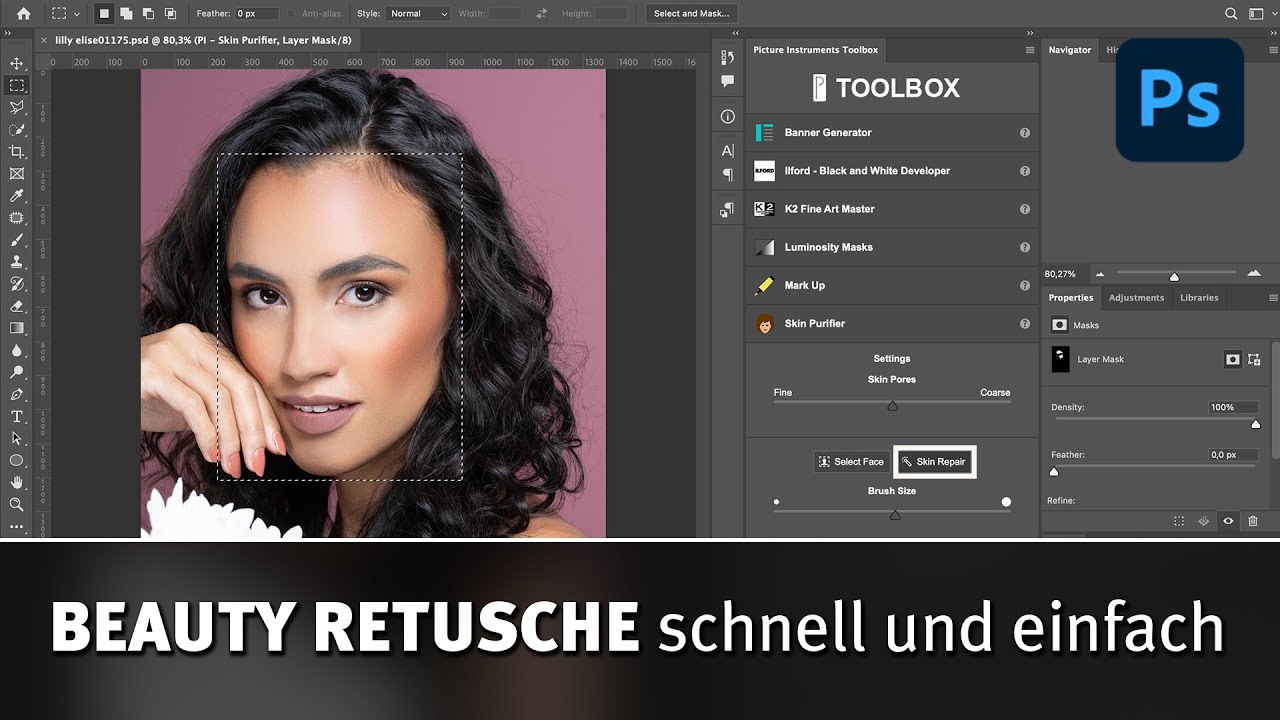
Task: Select the Brush tool
Action: pos(16,240)
